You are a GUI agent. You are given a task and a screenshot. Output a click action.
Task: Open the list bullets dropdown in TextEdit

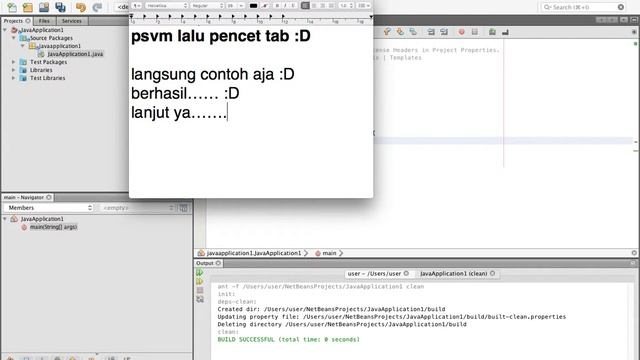[x=363, y=6]
